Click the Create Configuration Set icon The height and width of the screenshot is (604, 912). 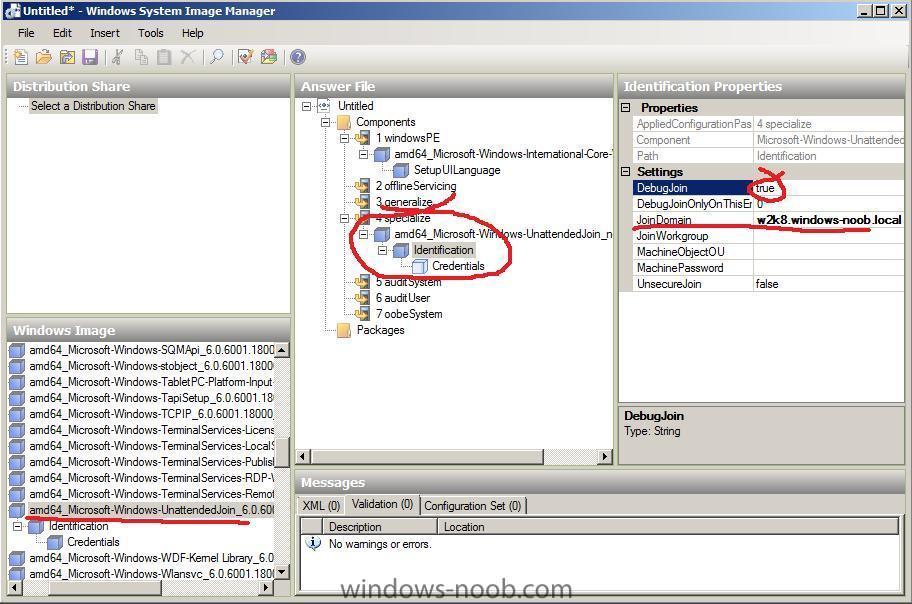[x=269, y=57]
